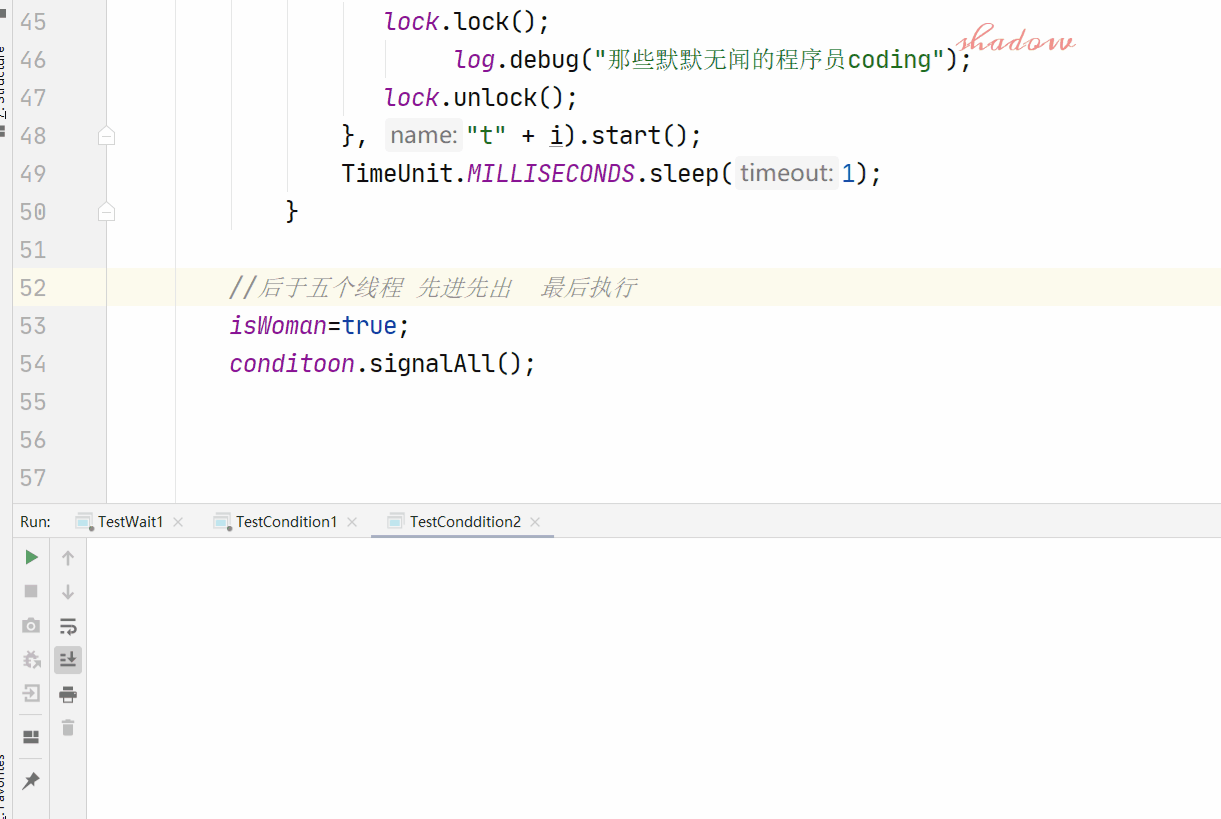Click the isWoman=true assignment
The image size is (1221, 819).
coord(320,326)
